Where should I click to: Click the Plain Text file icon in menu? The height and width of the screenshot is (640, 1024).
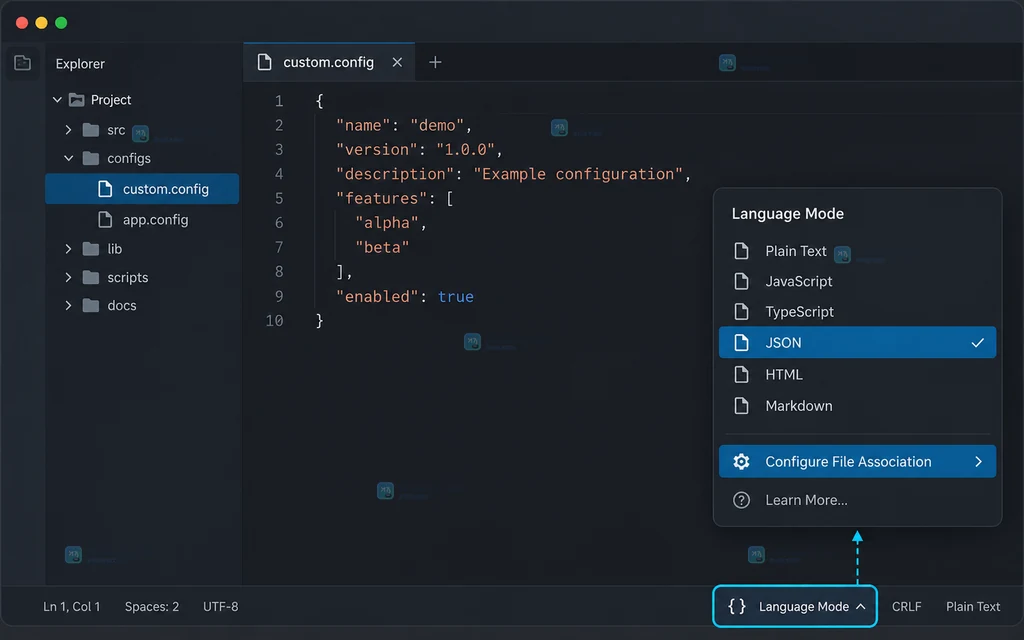click(741, 251)
